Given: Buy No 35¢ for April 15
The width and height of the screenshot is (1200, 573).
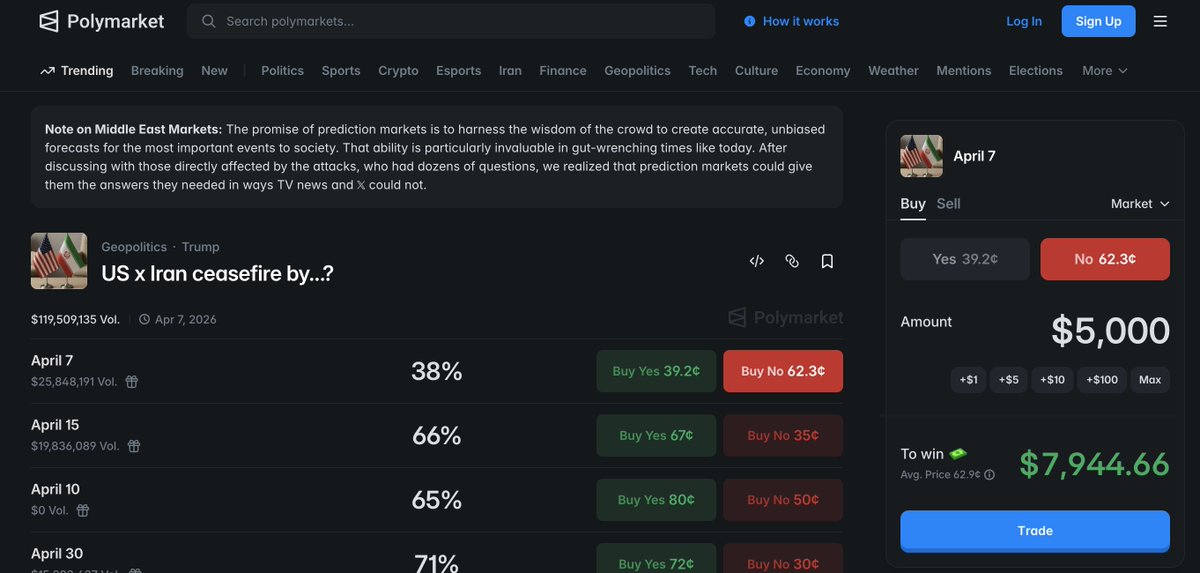Looking at the screenshot, I should point(783,436).
